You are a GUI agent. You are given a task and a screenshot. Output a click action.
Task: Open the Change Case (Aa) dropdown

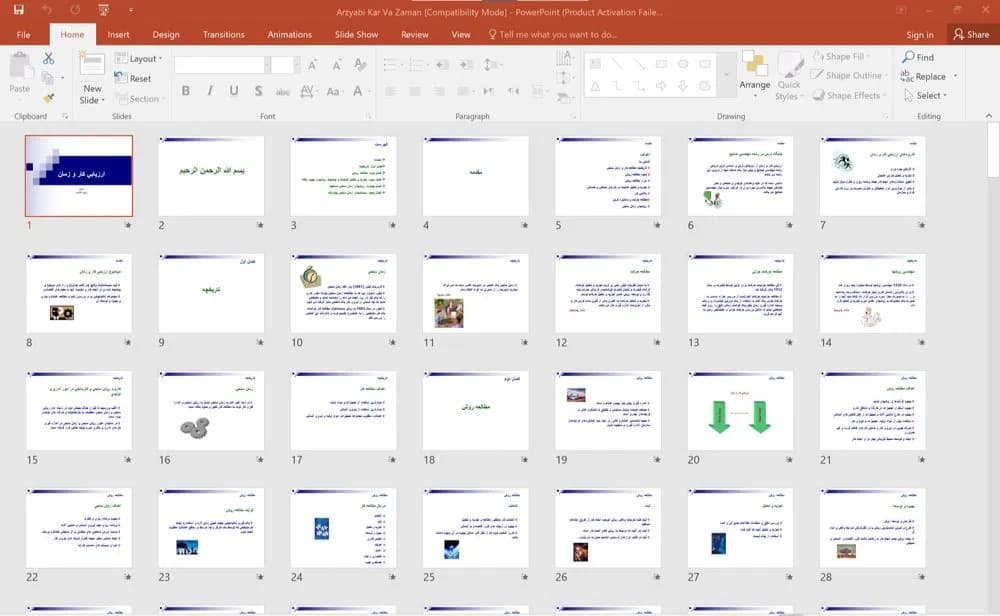334,92
